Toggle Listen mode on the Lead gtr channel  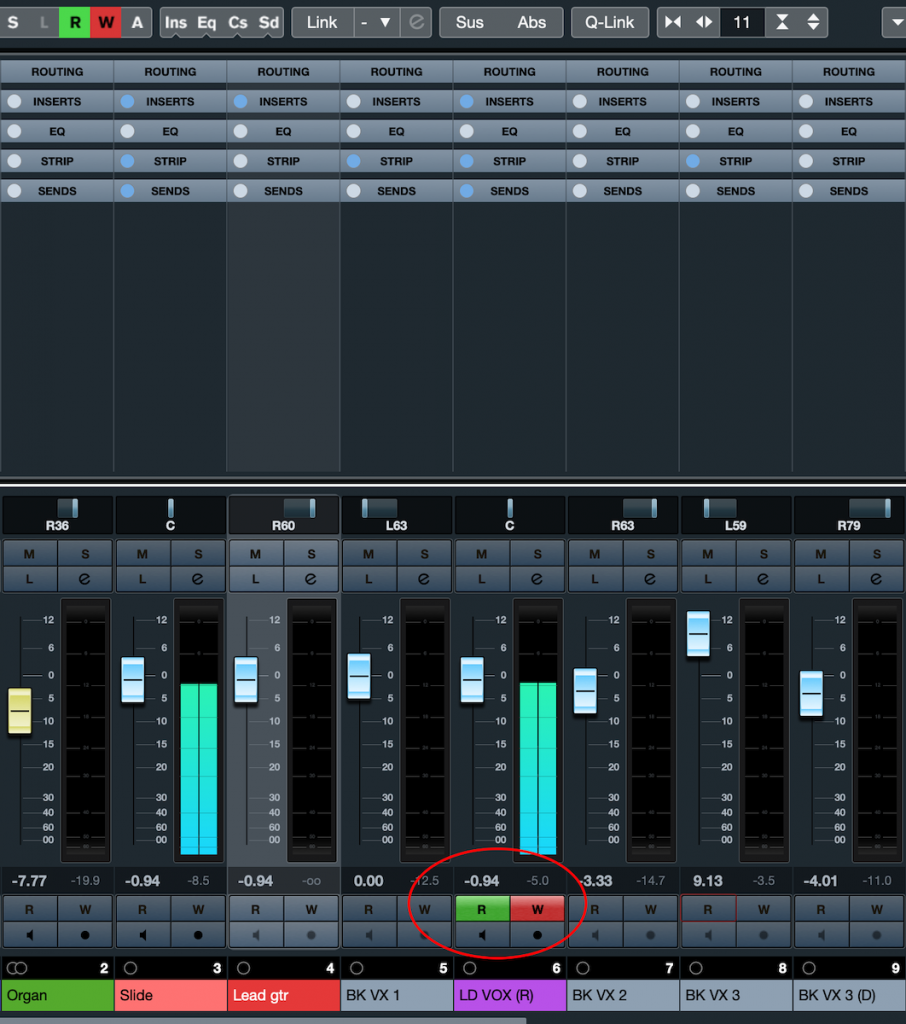click(x=256, y=580)
